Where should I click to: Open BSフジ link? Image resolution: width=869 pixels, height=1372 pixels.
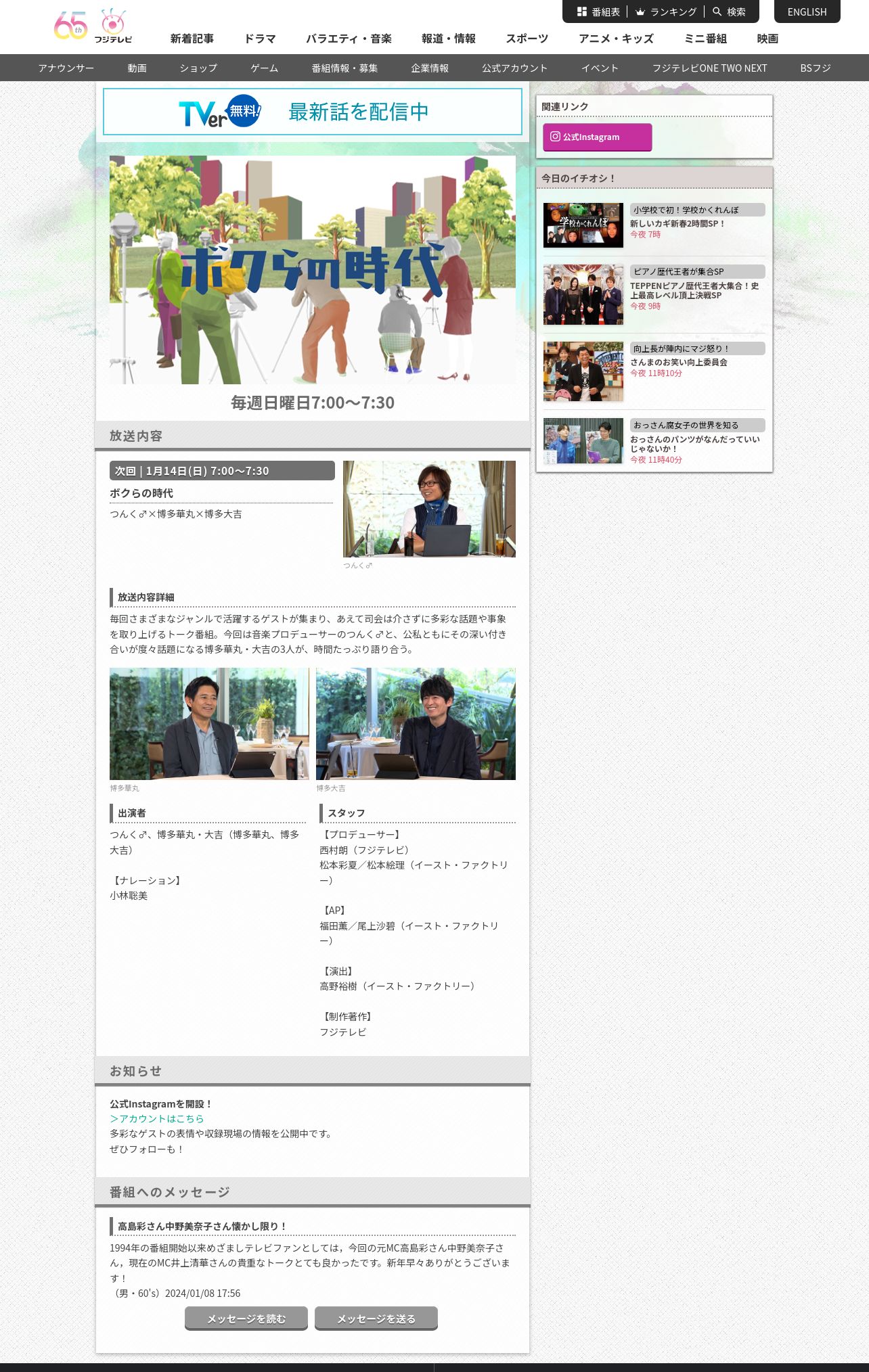pos(816,68)
